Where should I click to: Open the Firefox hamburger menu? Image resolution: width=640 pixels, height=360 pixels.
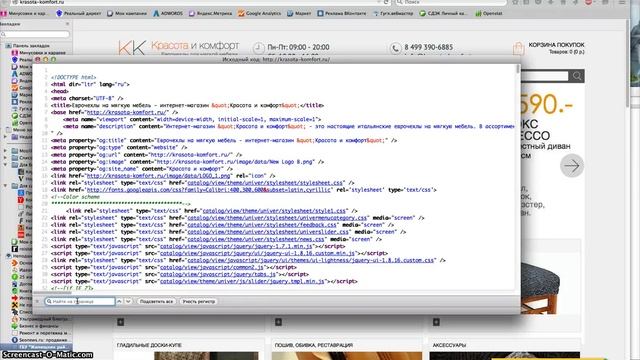(622, 2)
